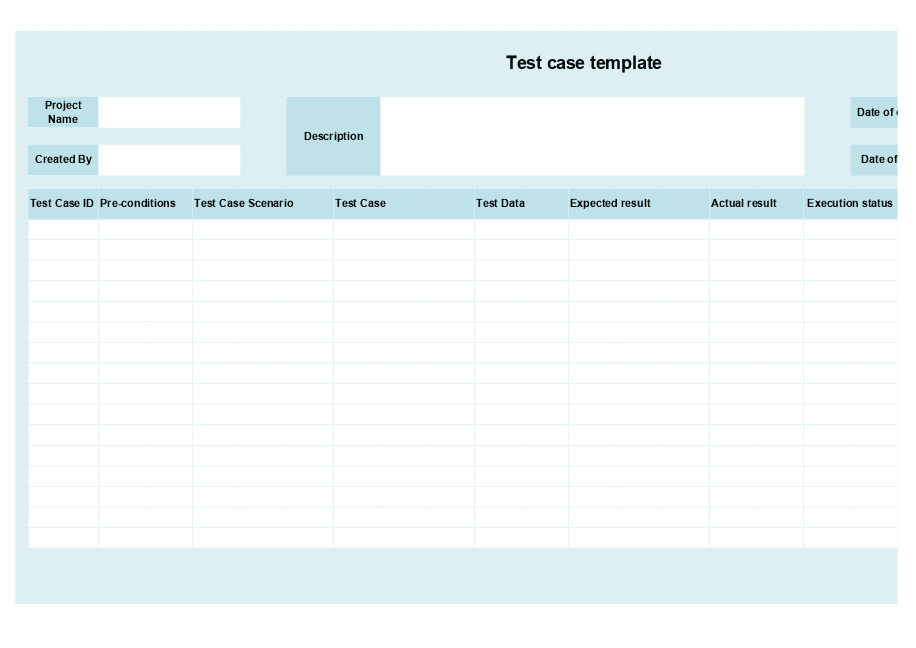
Task: Click the Actual result column header
Action: point(744,203)
